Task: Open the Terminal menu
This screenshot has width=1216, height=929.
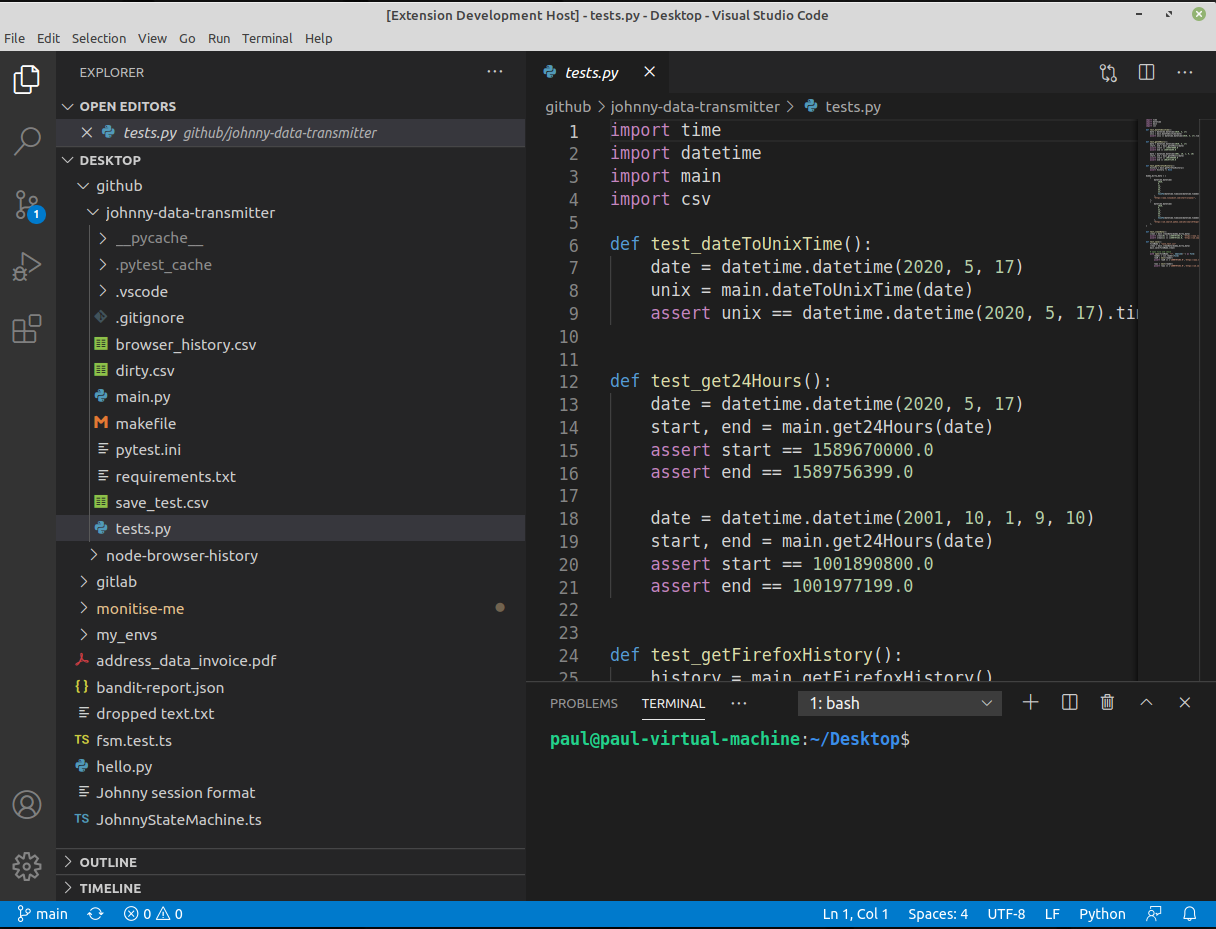Action: tap(266, 38)
